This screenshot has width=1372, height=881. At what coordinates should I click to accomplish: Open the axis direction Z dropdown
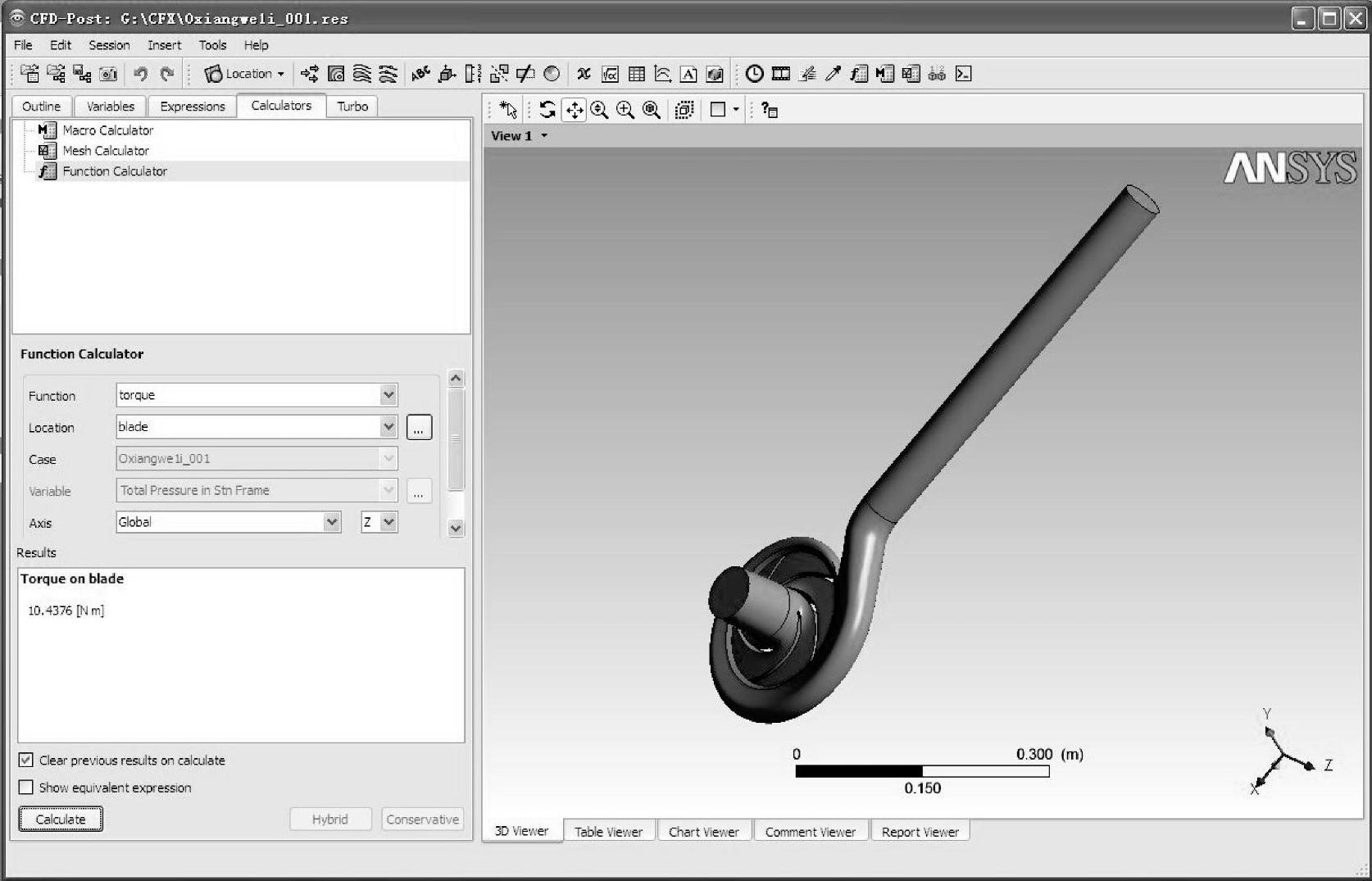(x=388, y=522)
